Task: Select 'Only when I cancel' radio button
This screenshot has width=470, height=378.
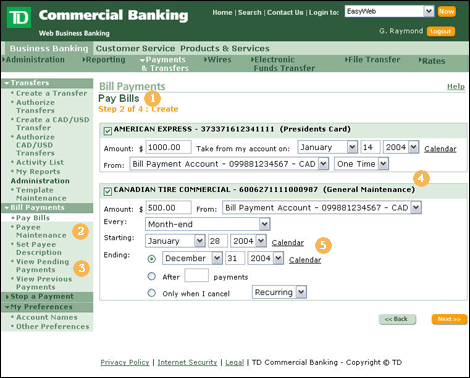Action: coord(152,293)
